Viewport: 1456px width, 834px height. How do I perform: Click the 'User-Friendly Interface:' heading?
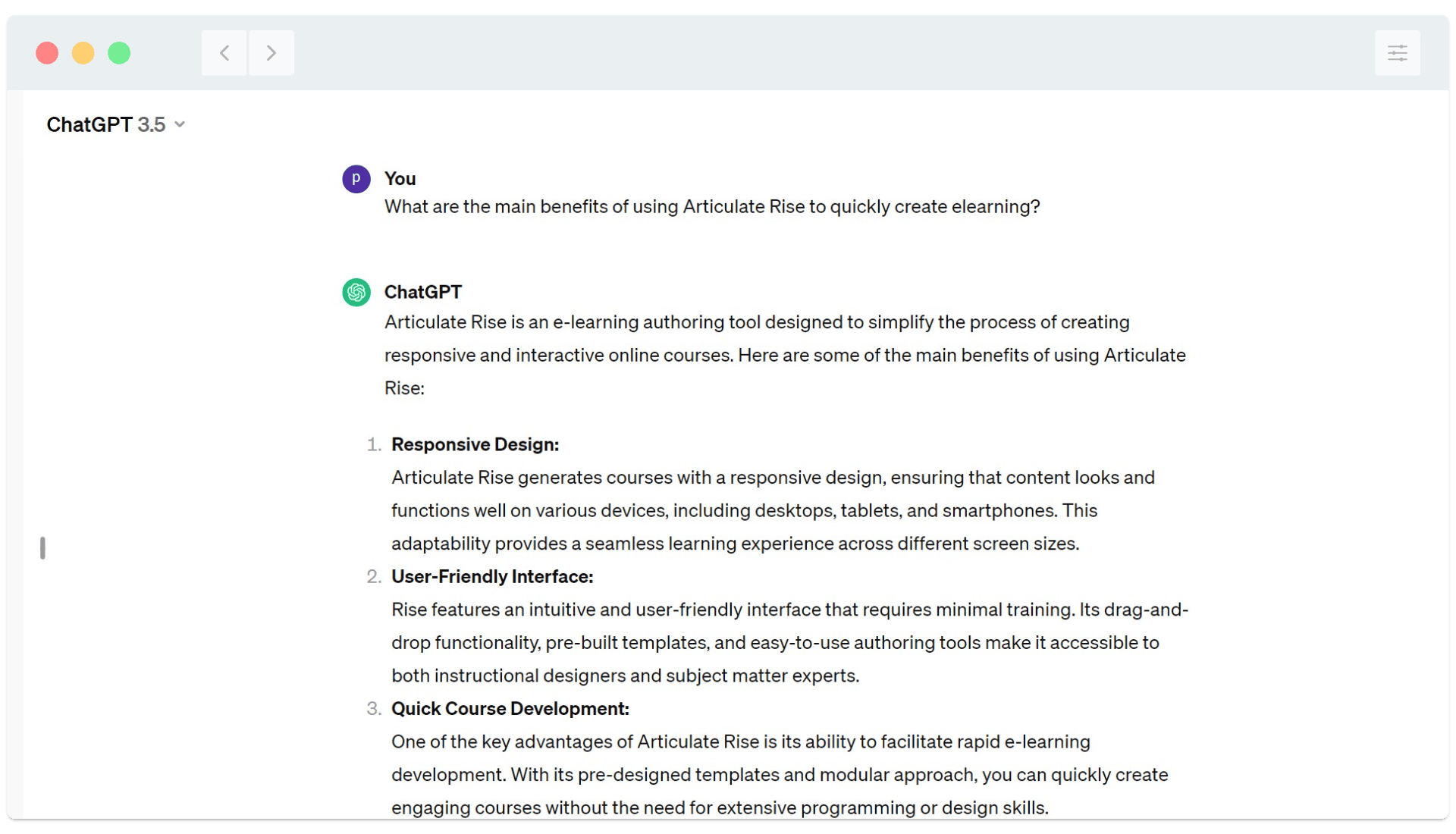pyautogui.click(x=492, y=577)
